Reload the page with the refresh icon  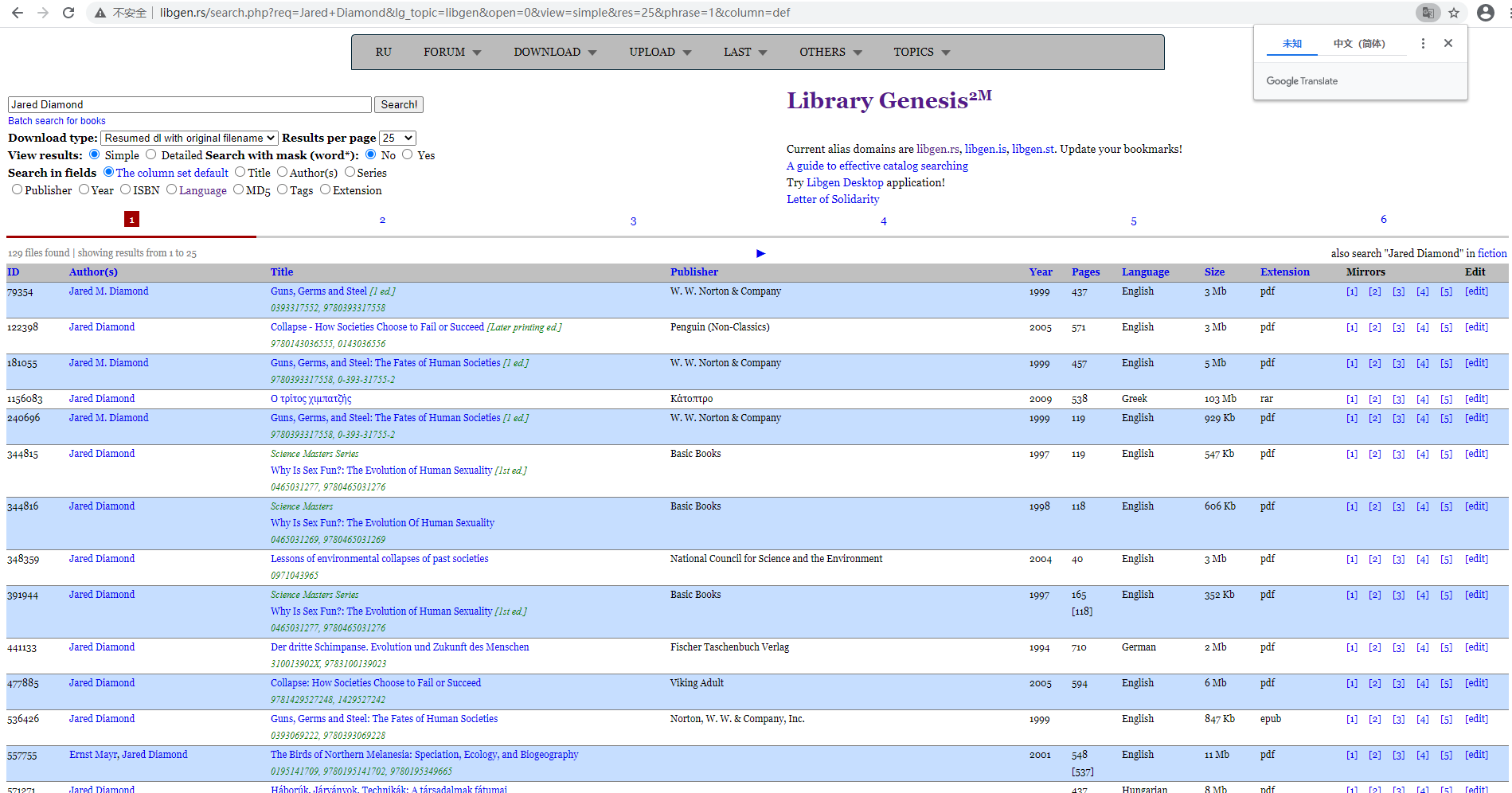click(x=68, y=13)
